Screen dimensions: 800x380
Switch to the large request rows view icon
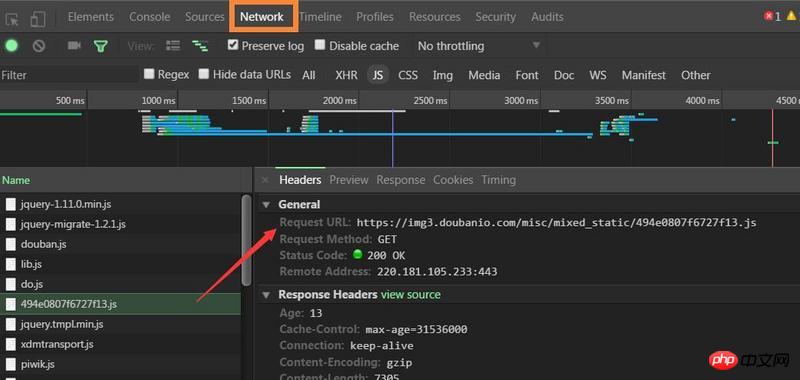[173, 46]
